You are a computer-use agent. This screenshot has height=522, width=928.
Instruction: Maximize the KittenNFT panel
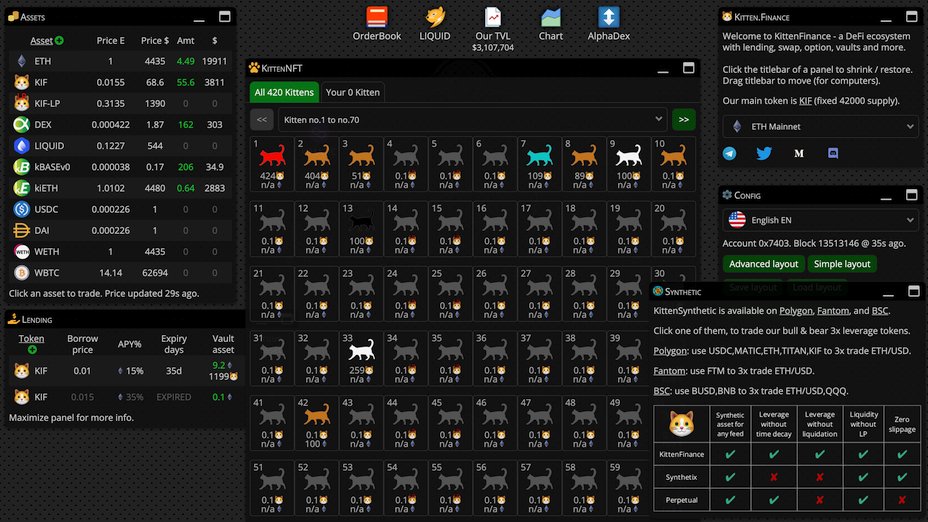[688, 68]
